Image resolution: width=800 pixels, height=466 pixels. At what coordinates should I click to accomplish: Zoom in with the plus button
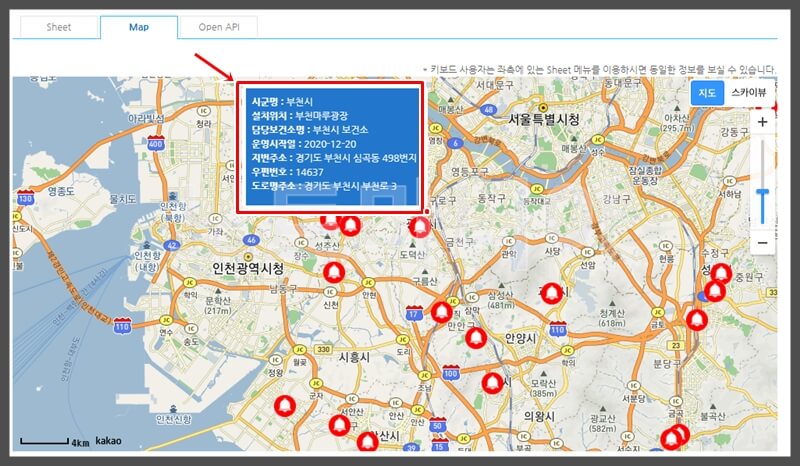point(763,122)
